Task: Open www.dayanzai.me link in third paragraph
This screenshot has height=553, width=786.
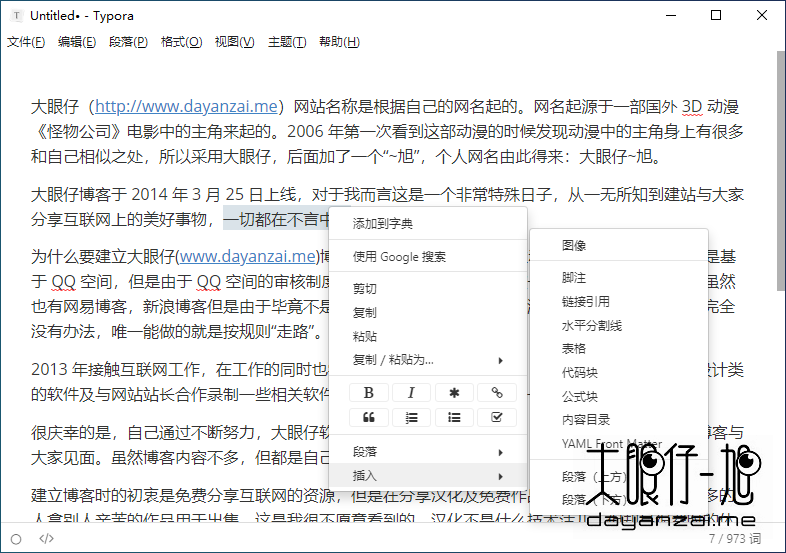Action: 248,257
